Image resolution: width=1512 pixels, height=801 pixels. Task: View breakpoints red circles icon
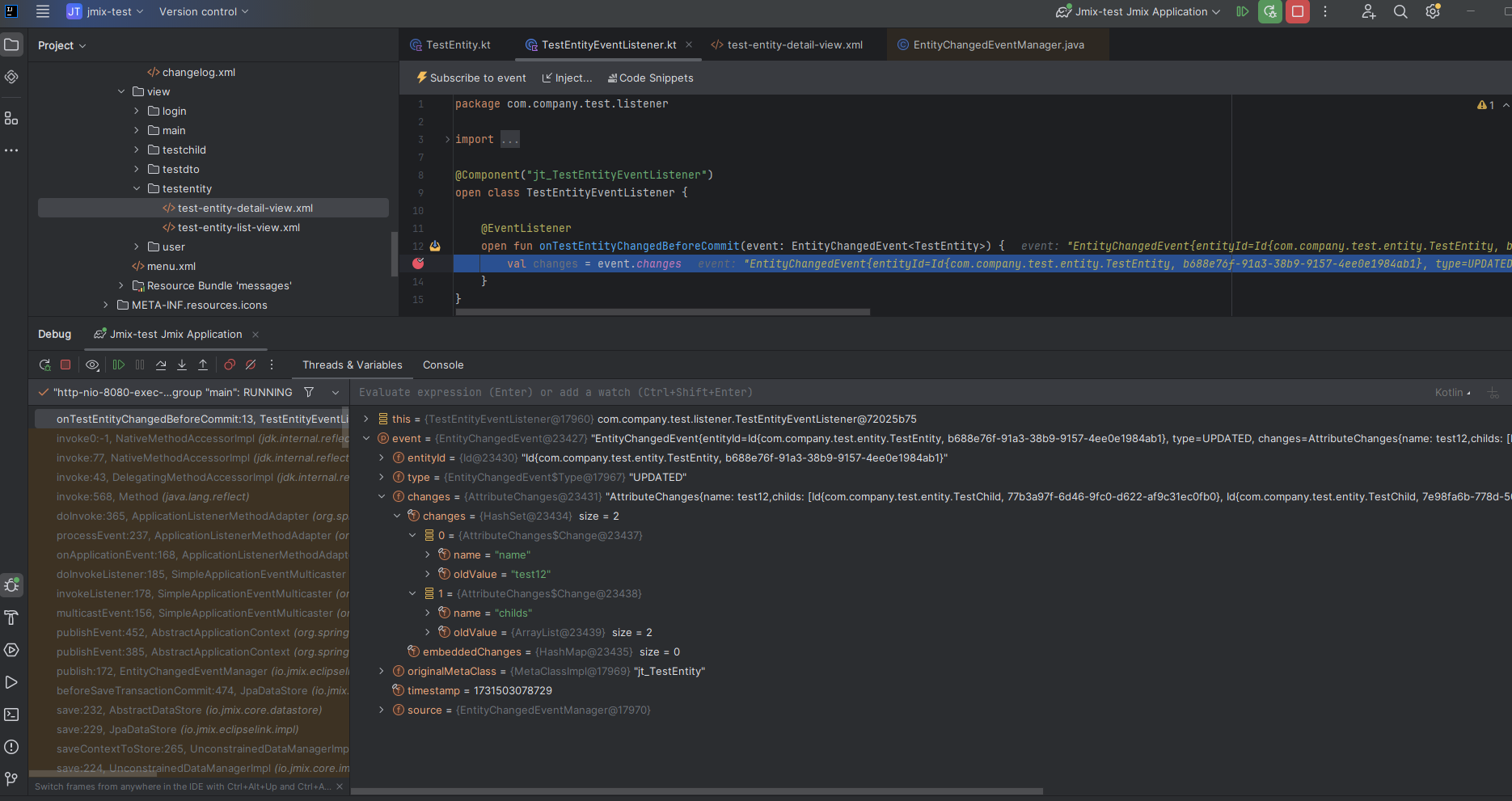coord(230,365)
